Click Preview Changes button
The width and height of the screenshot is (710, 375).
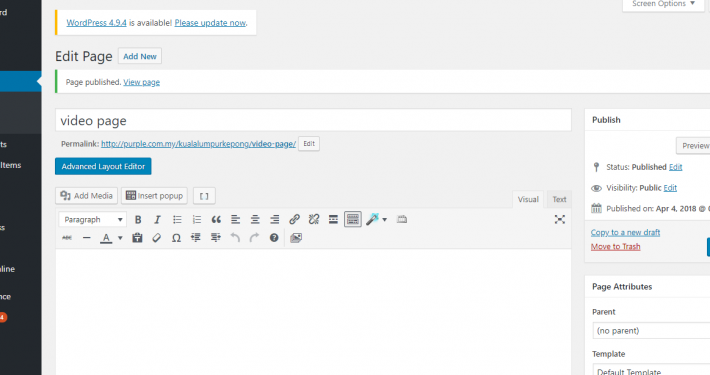(693, 146)
